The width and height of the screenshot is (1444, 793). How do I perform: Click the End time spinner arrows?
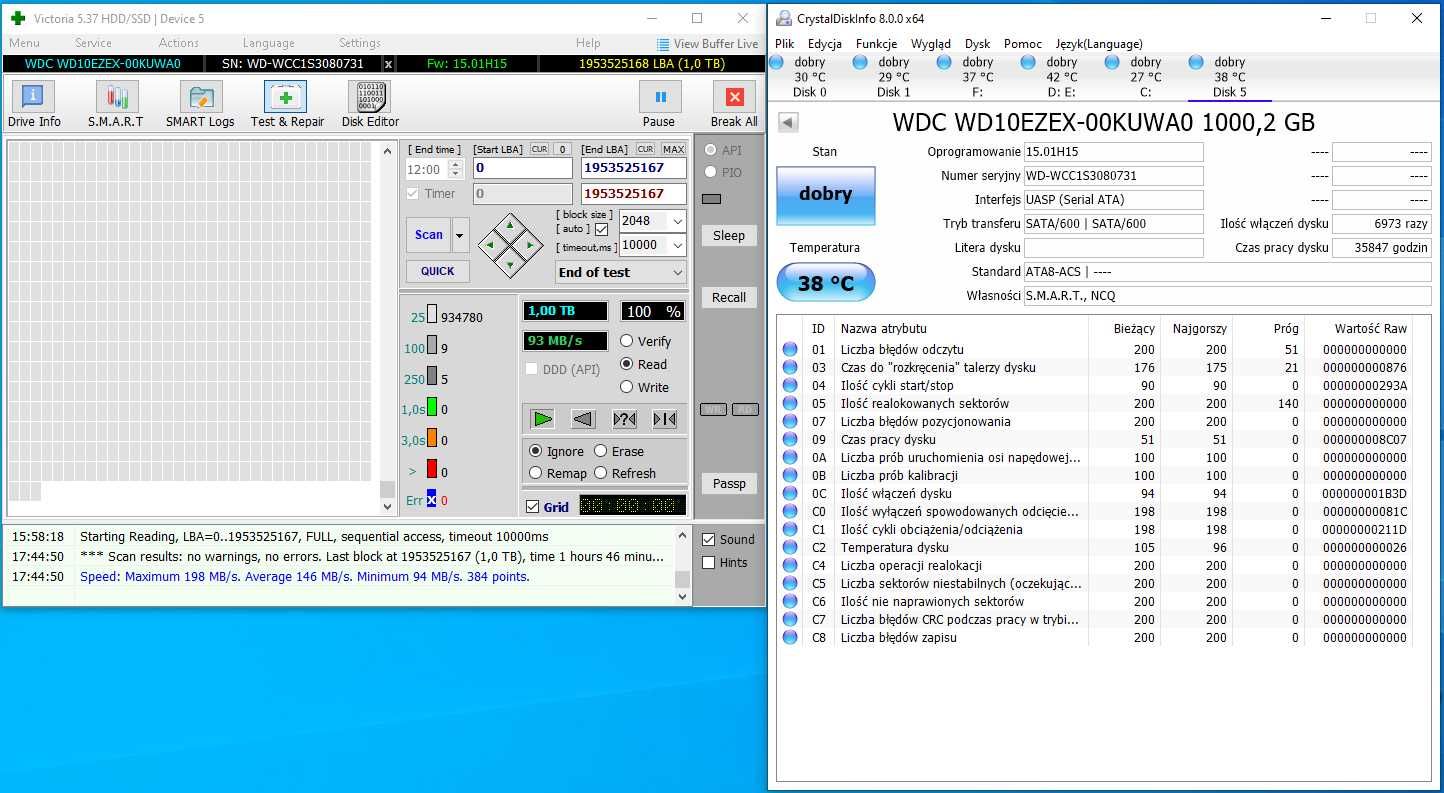tap(456, 169)
